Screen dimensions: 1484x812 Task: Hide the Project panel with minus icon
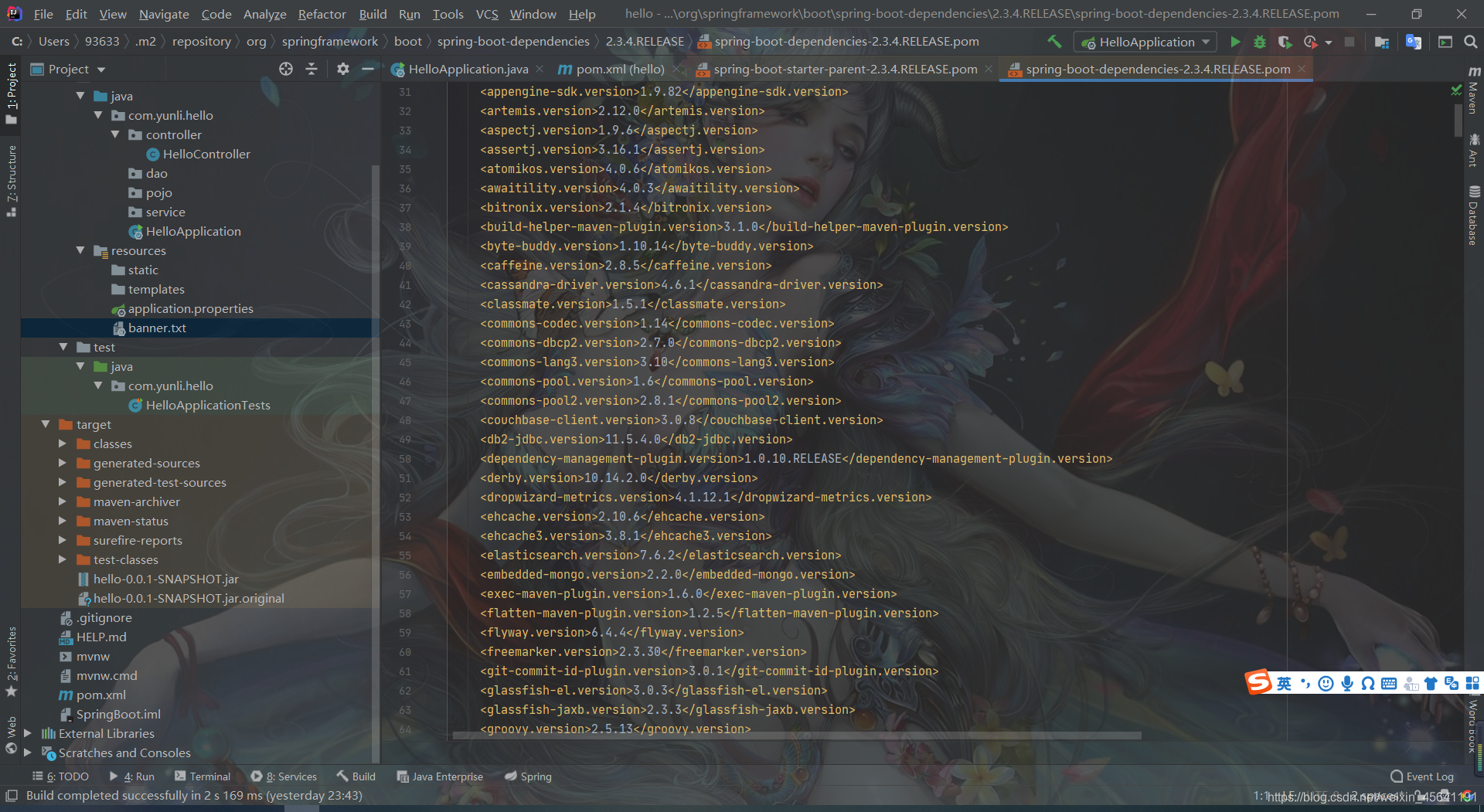click(x=368, y=69)
